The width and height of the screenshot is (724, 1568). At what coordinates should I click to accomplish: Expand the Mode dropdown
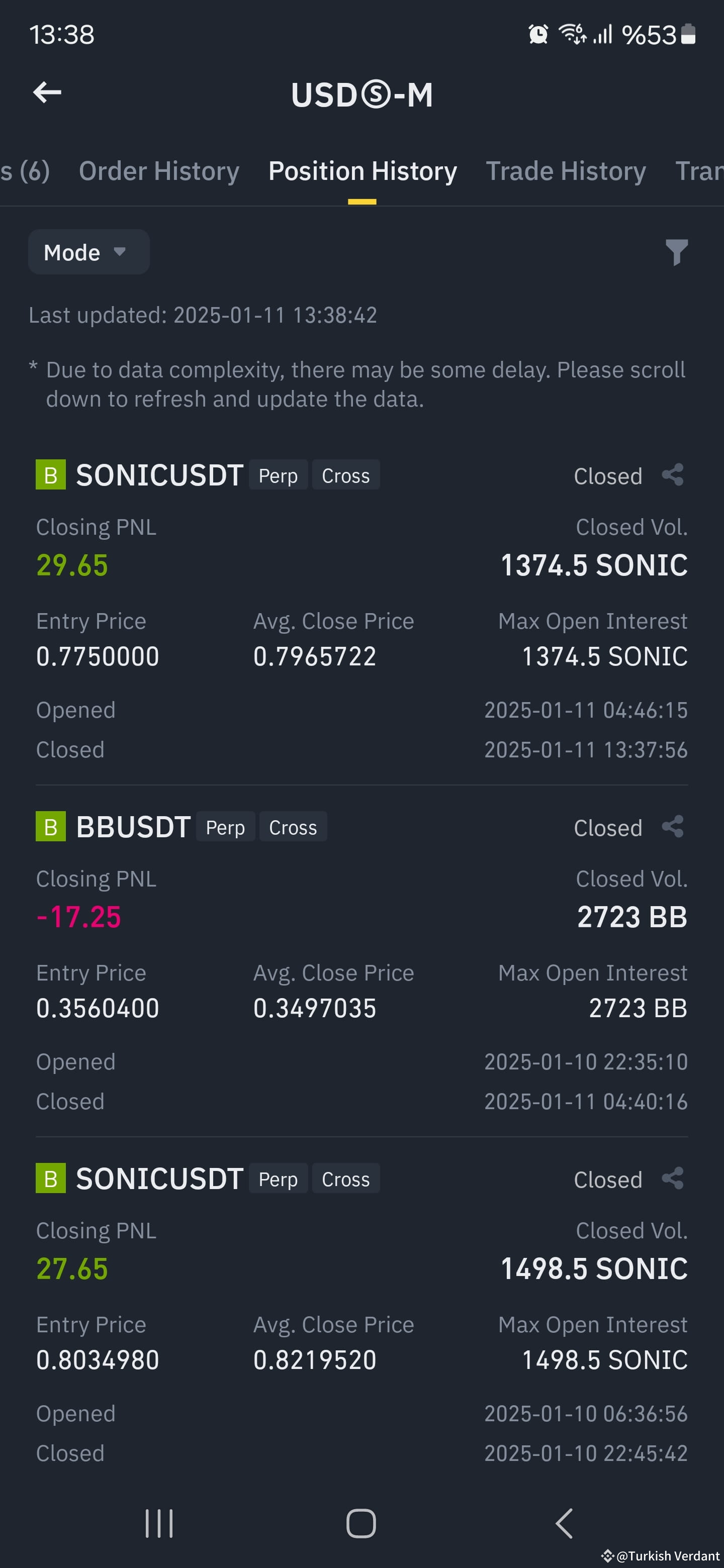[89, 252]
